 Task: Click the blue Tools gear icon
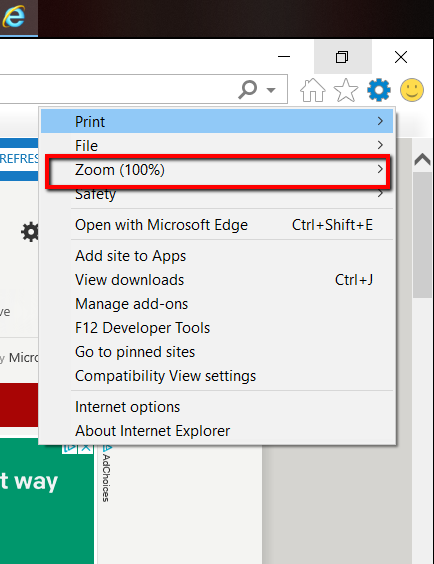pos(379,90)
